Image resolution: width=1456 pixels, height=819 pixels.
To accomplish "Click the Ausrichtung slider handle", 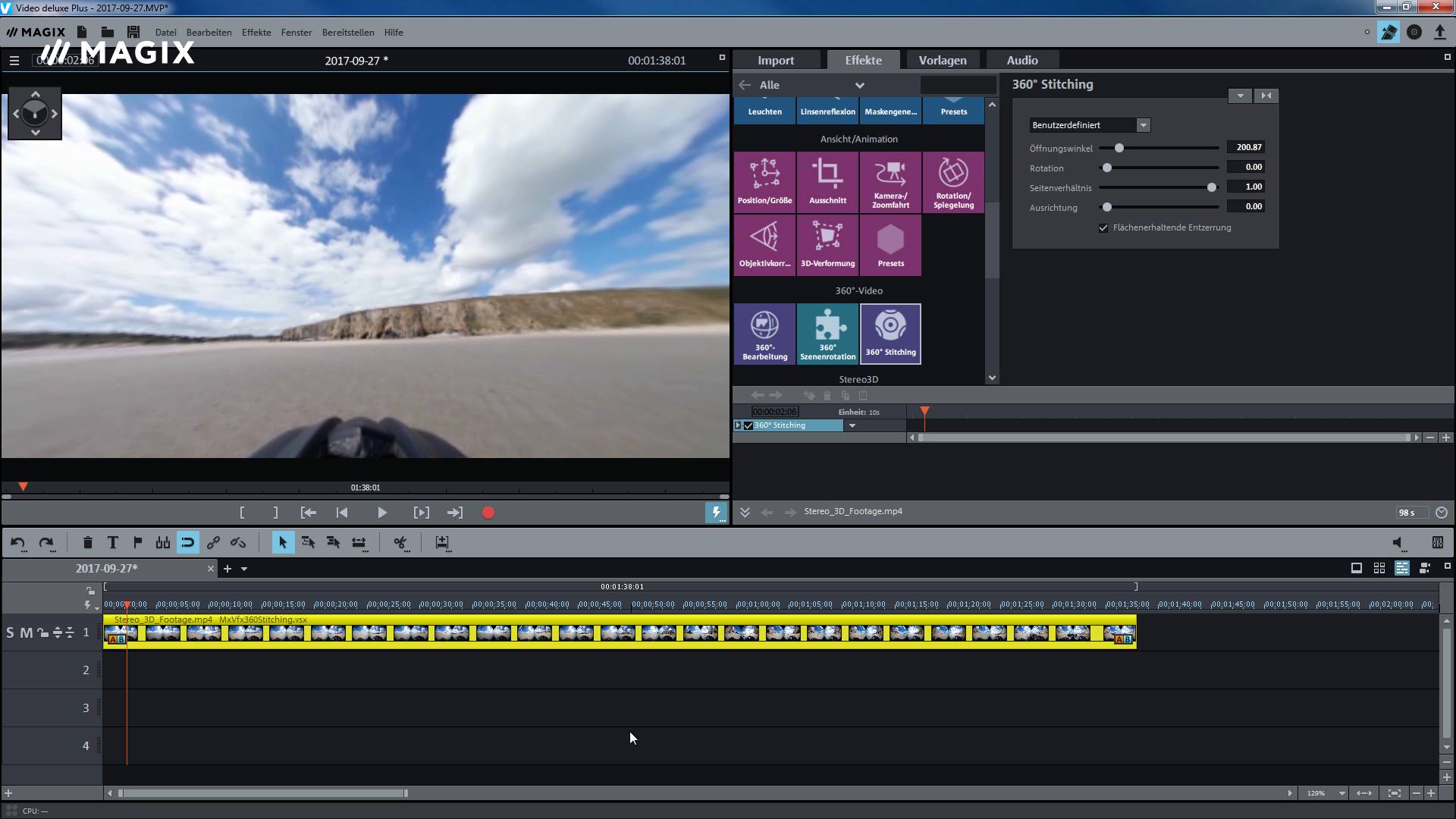I will coord(1107,207).
